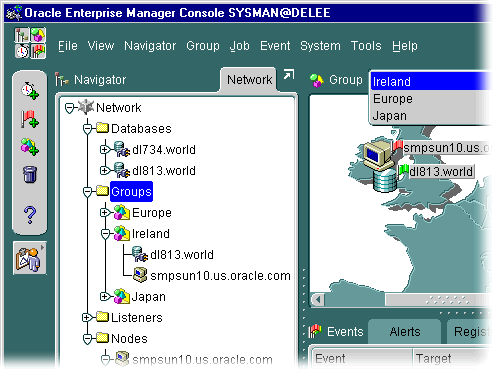Open the Help menu
Viewport: 498px width, 375px height.
(405, 46)
